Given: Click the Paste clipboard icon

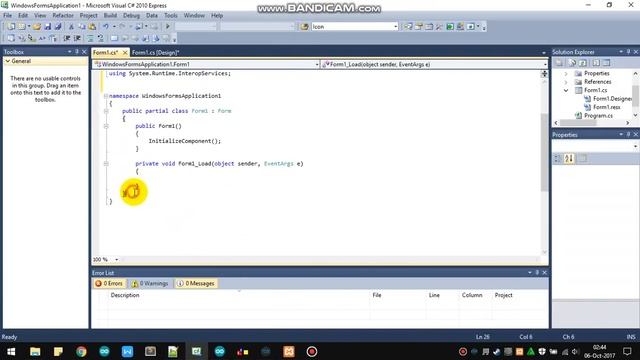Looking at the screenshot, I should (x=92, y=27).
